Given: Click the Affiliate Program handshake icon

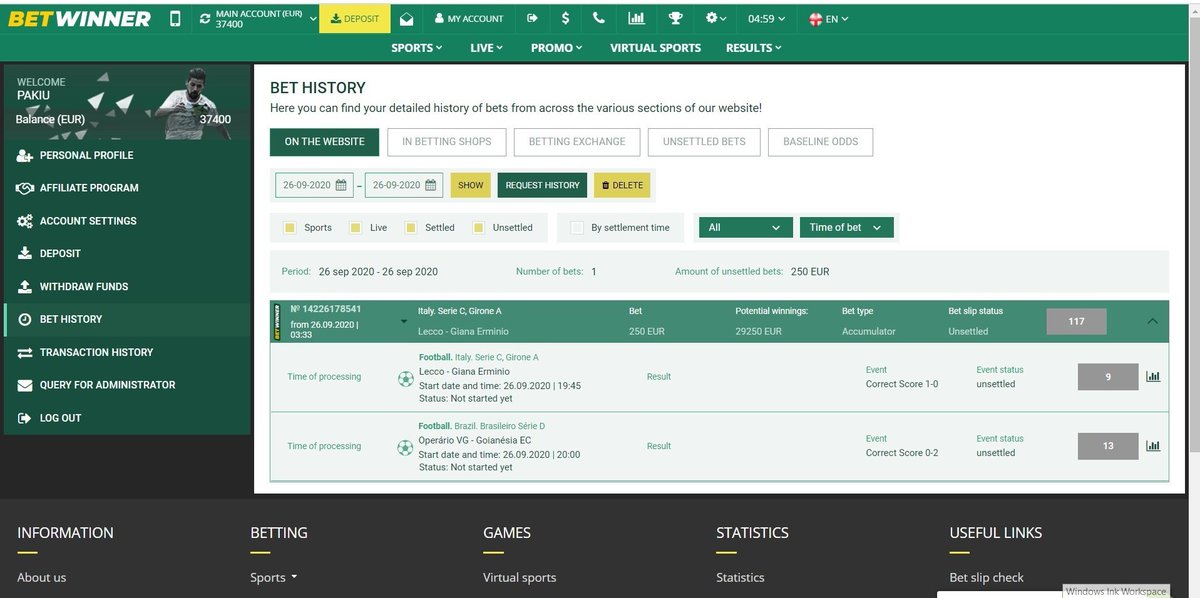Looking at the screenshot, I should pos(25,188).
